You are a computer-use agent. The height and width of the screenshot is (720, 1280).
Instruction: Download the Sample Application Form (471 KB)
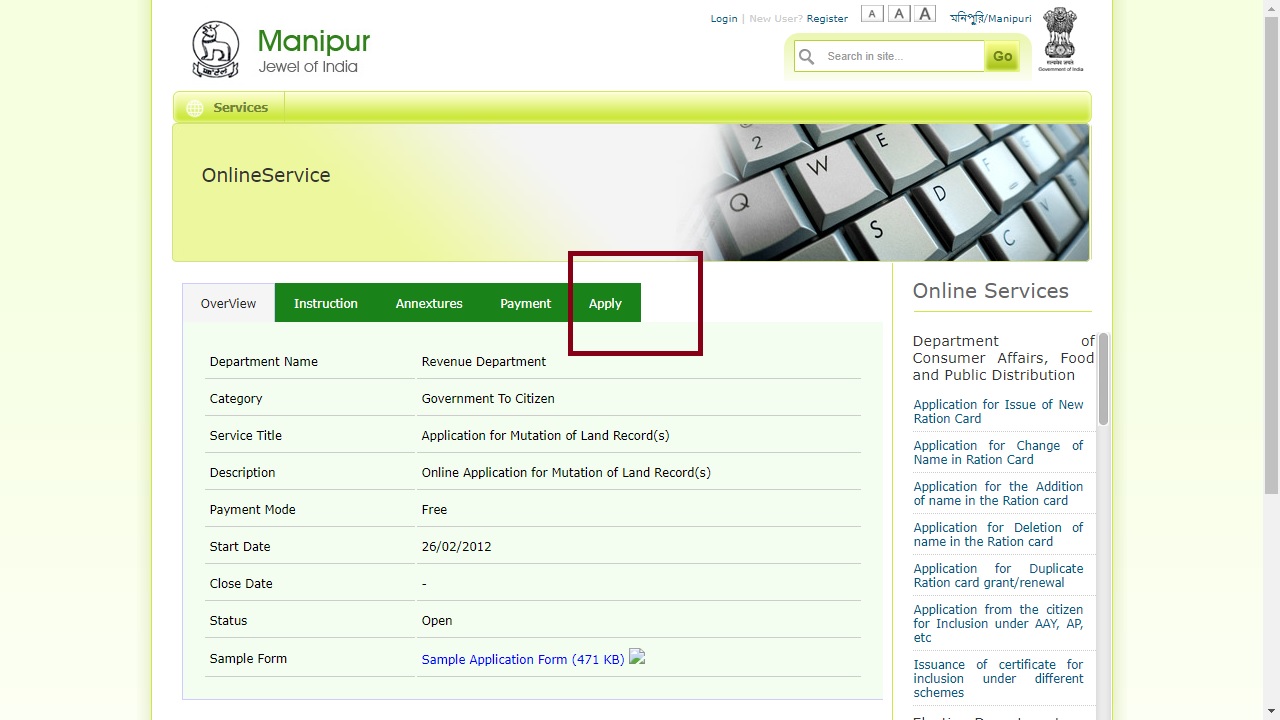coord(522,660)
